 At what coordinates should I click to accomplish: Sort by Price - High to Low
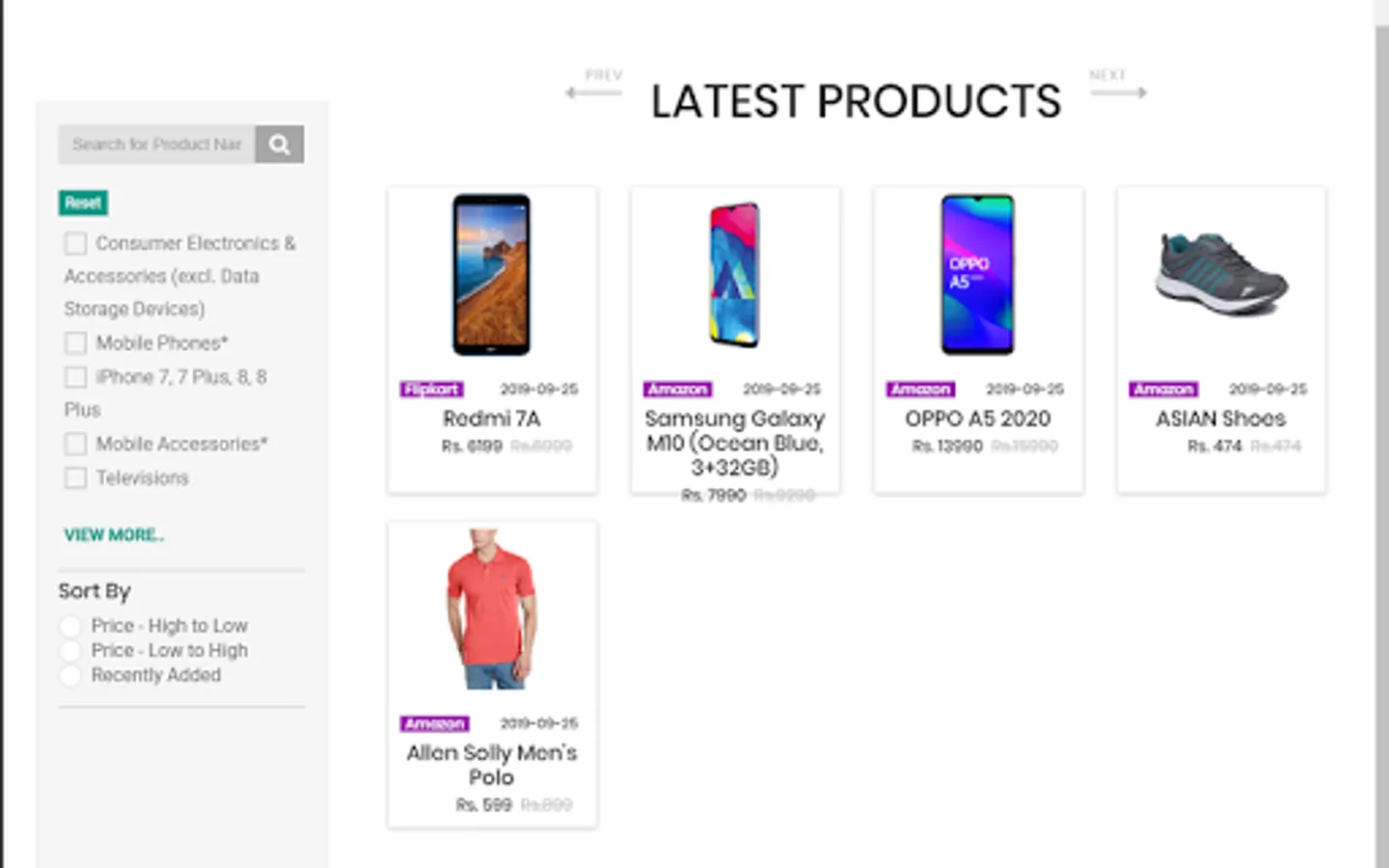70,626
